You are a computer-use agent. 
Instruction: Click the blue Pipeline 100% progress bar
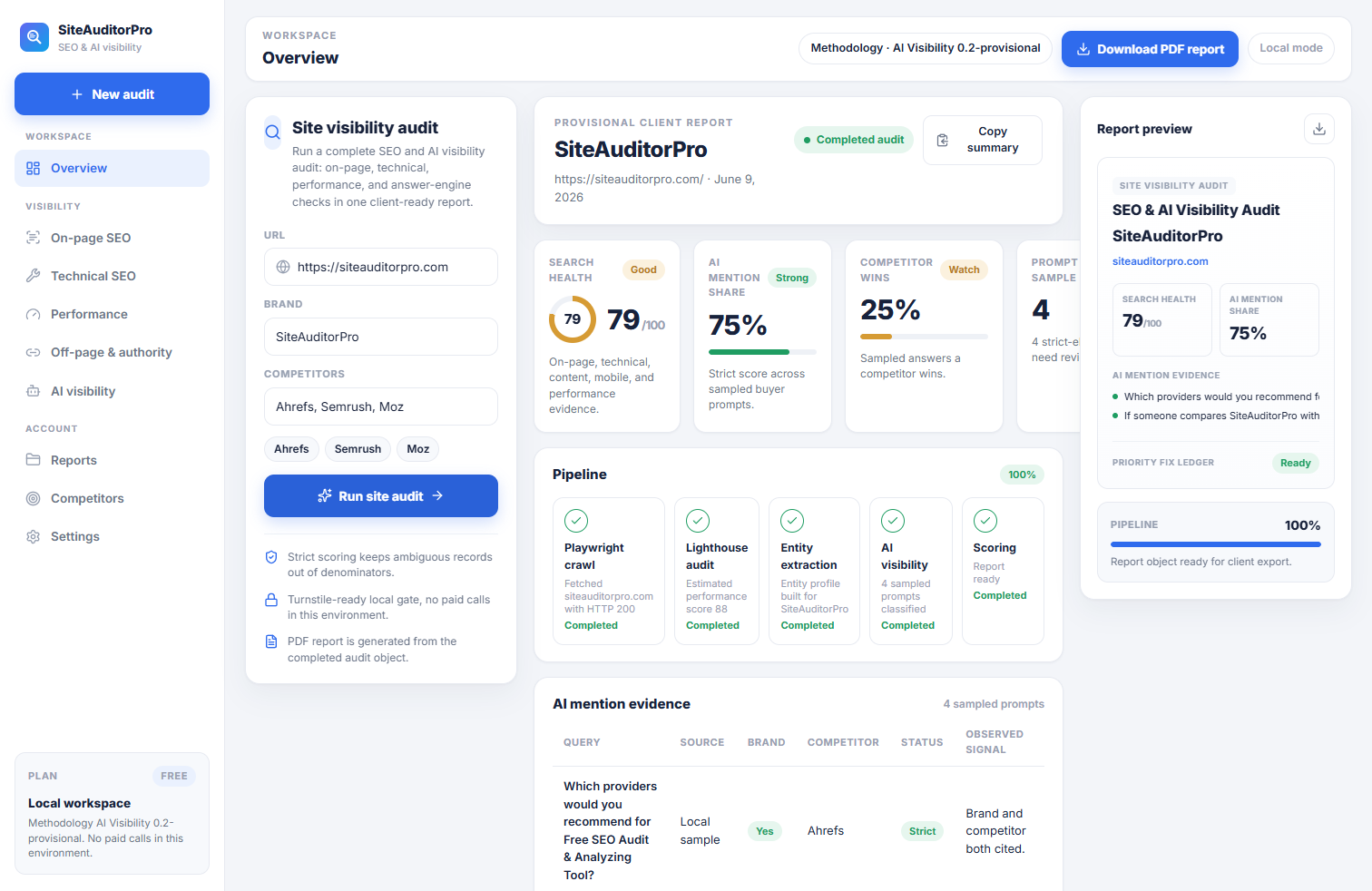[x=1216, y=544]
